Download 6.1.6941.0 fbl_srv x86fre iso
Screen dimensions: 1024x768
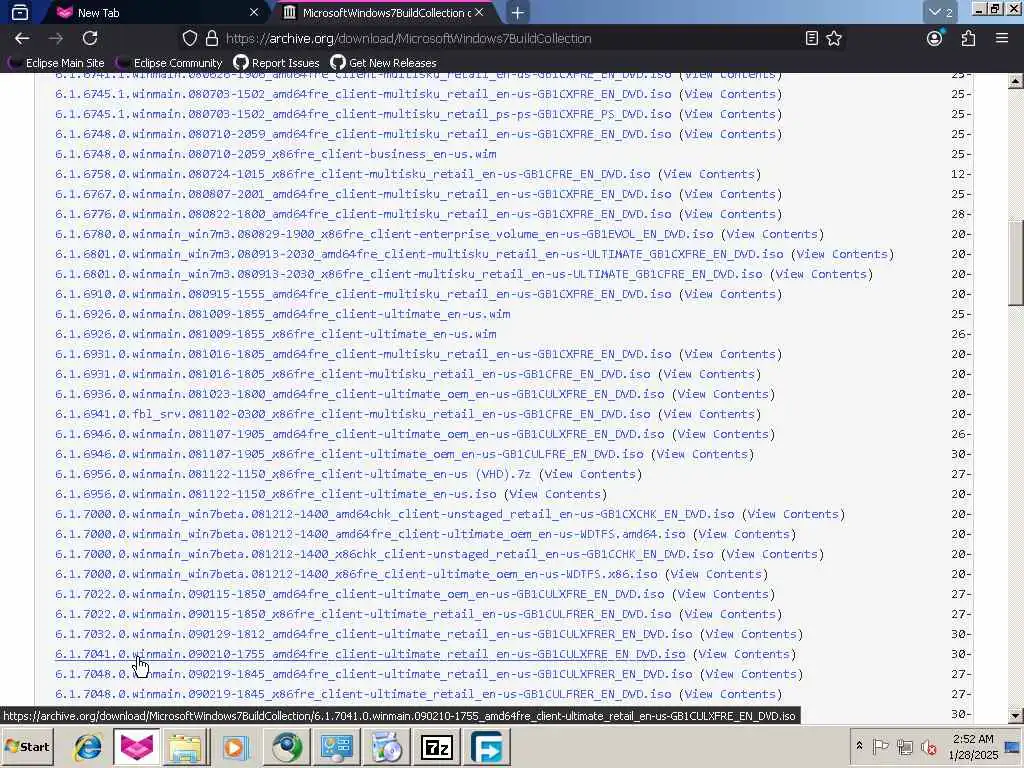tap(353, 414)
